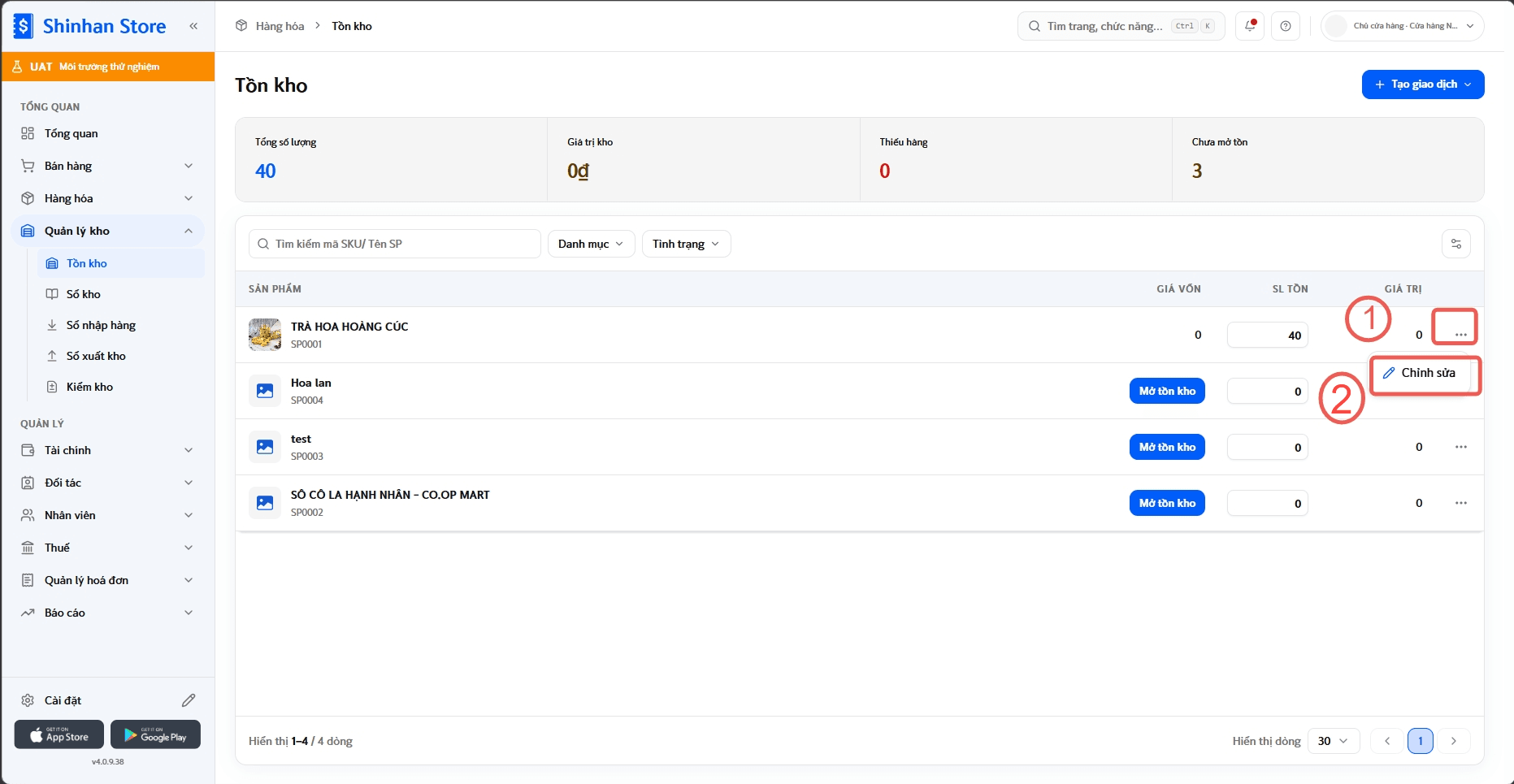
Task: Click the test product image placeholder
Action: 265,447
